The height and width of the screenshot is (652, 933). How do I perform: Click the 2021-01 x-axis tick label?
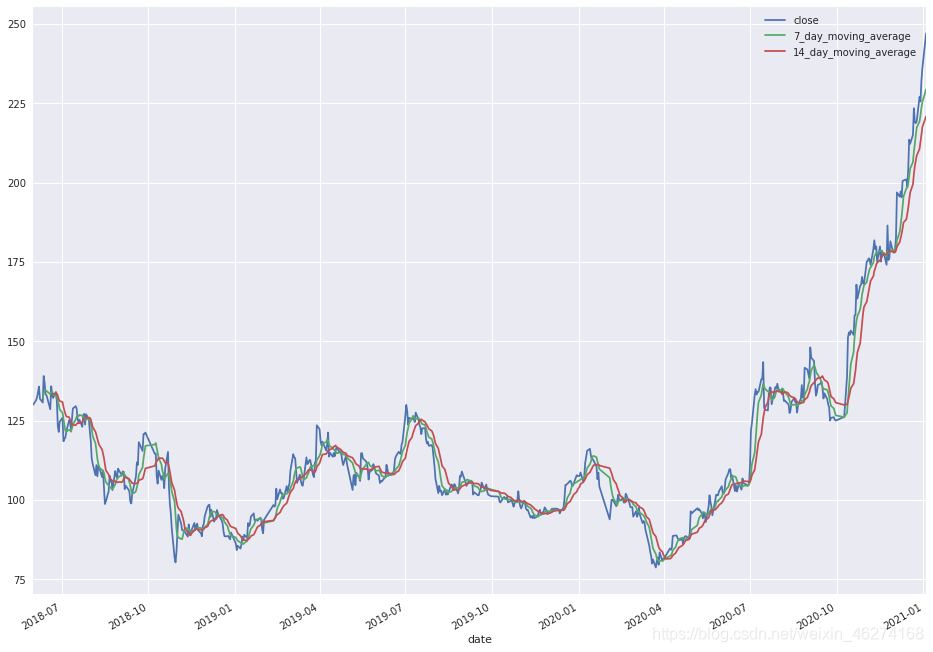[x=904, y=615]
